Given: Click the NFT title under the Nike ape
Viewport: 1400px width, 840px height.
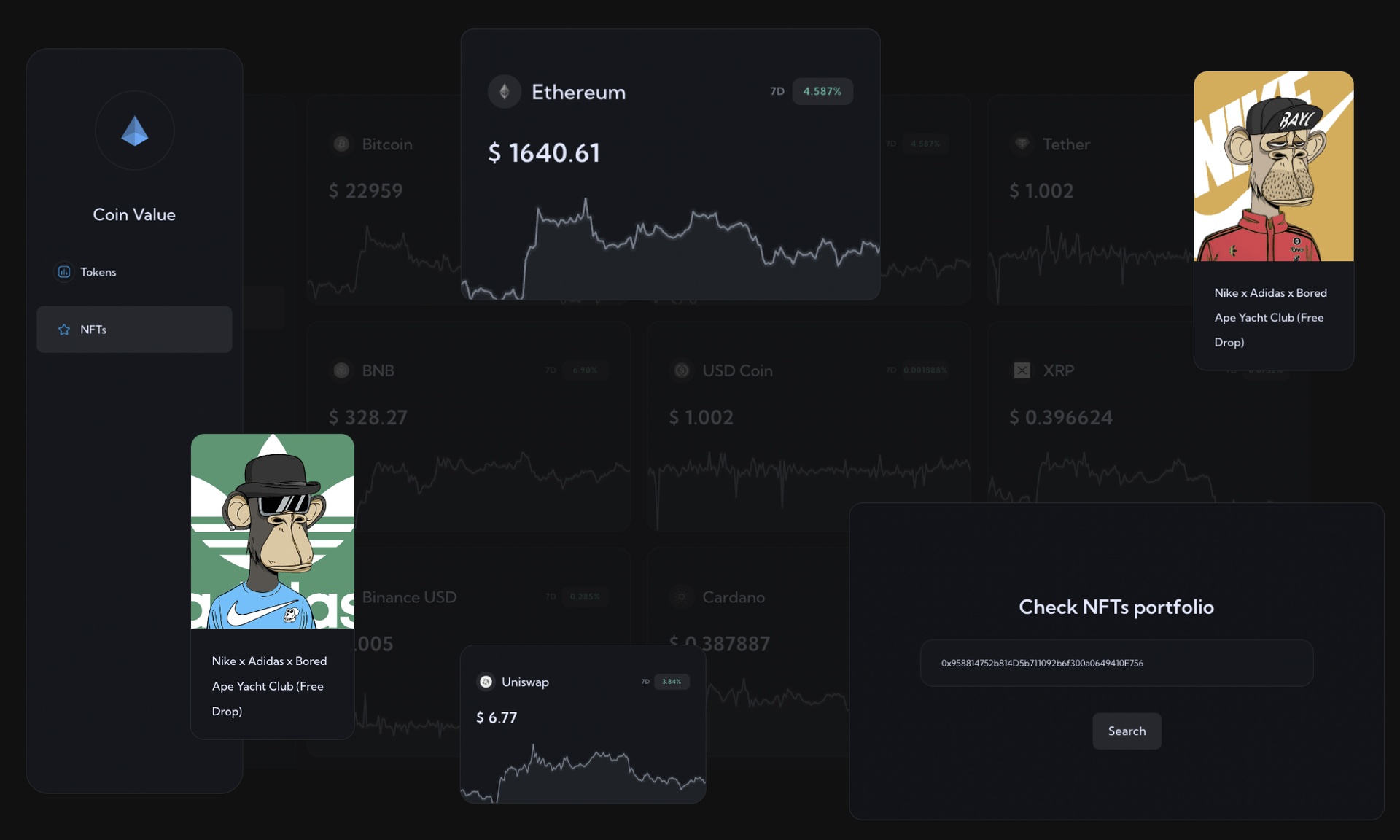Looking at the screenshot, I should [1270, 317].
